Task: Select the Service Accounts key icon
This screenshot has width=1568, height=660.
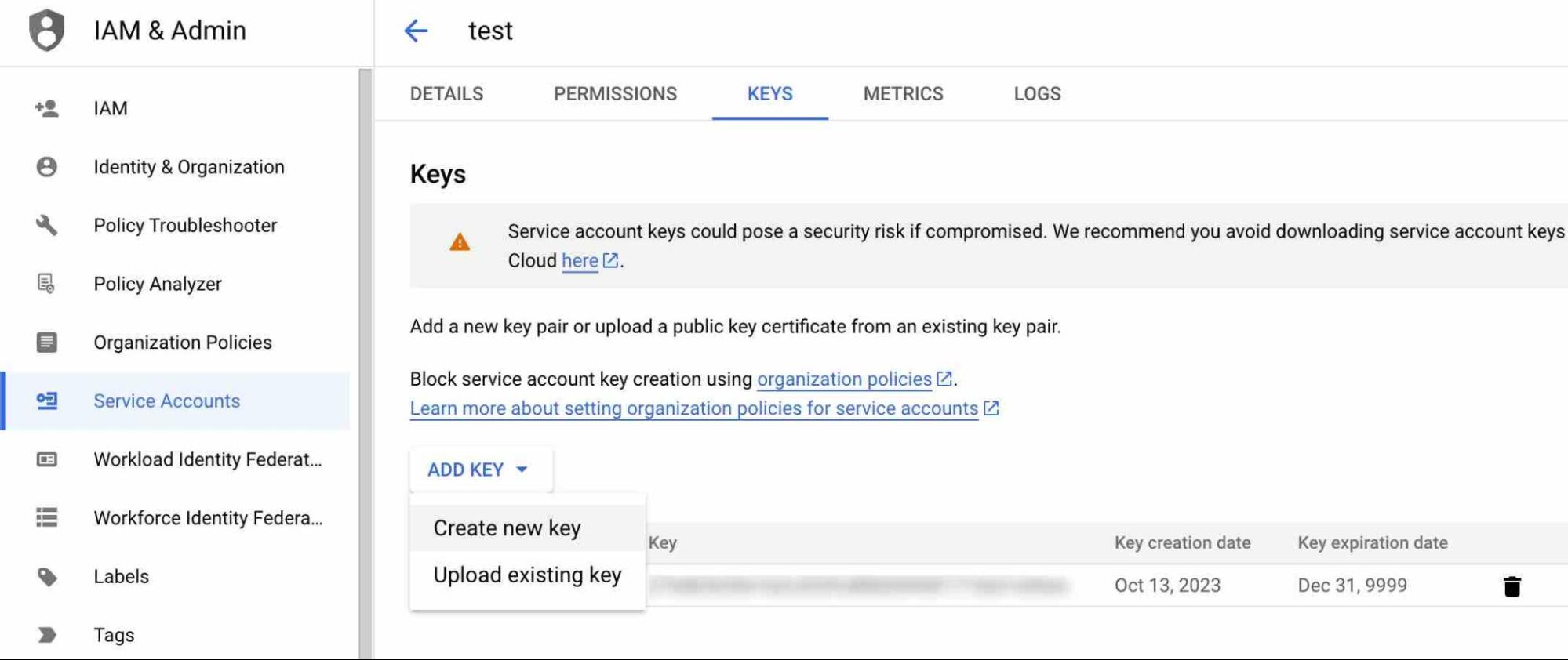Action: 47,401
